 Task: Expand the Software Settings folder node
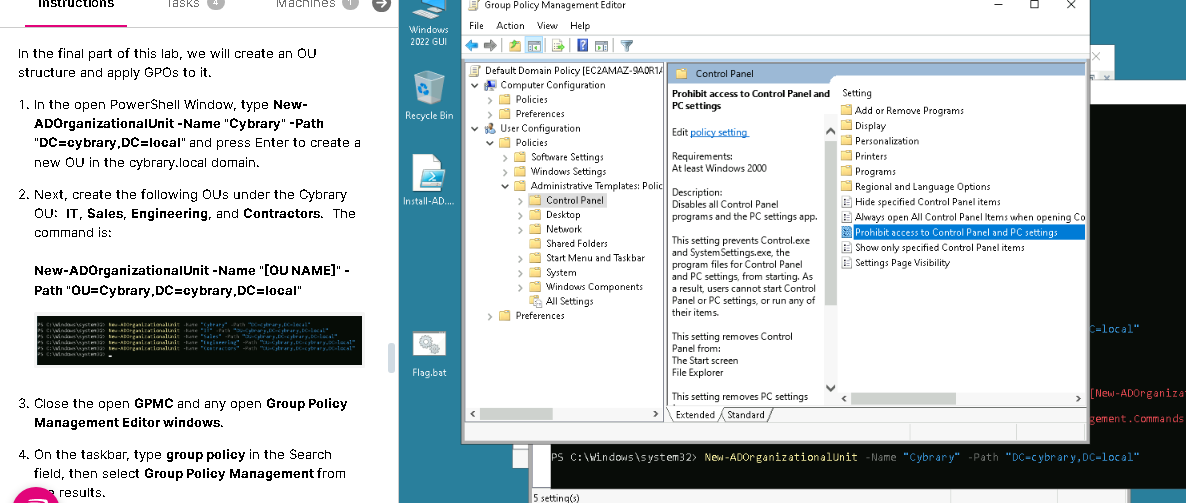[506, 157]
